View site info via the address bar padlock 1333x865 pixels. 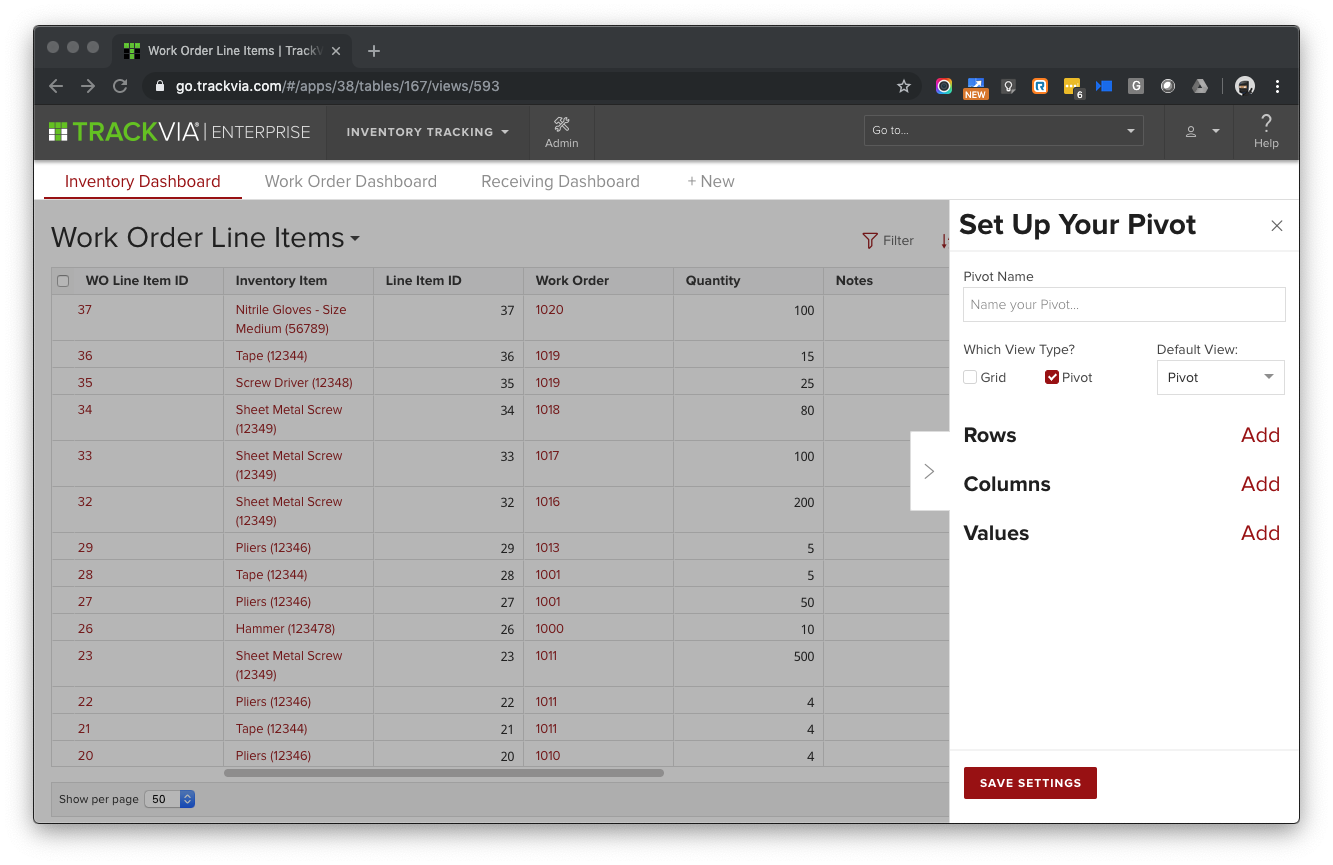(159, 87)
